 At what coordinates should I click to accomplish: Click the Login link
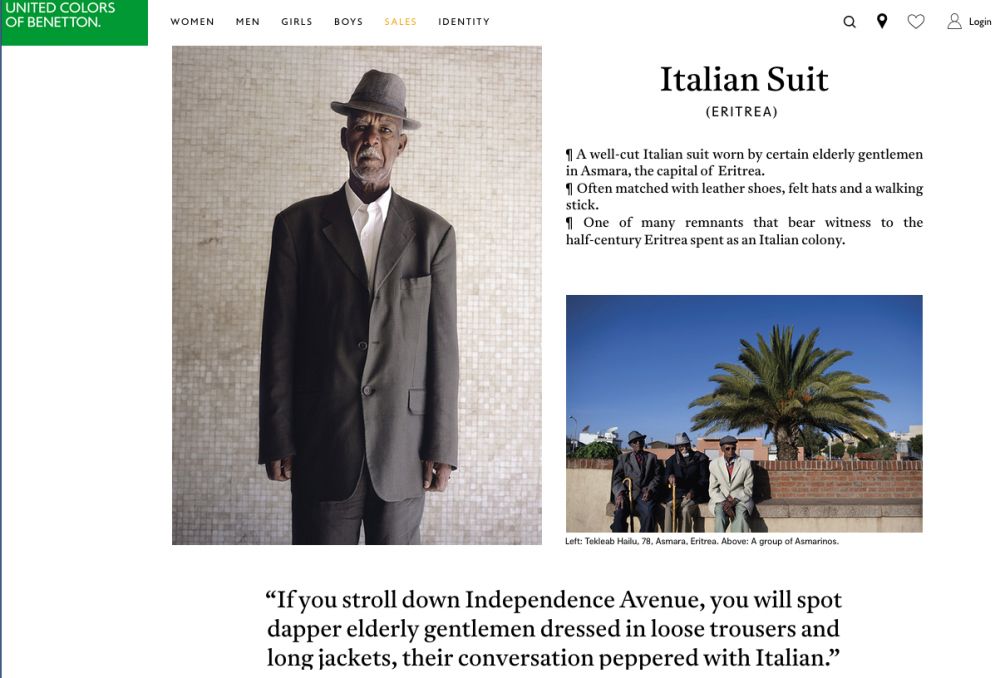tap(980, 22)
